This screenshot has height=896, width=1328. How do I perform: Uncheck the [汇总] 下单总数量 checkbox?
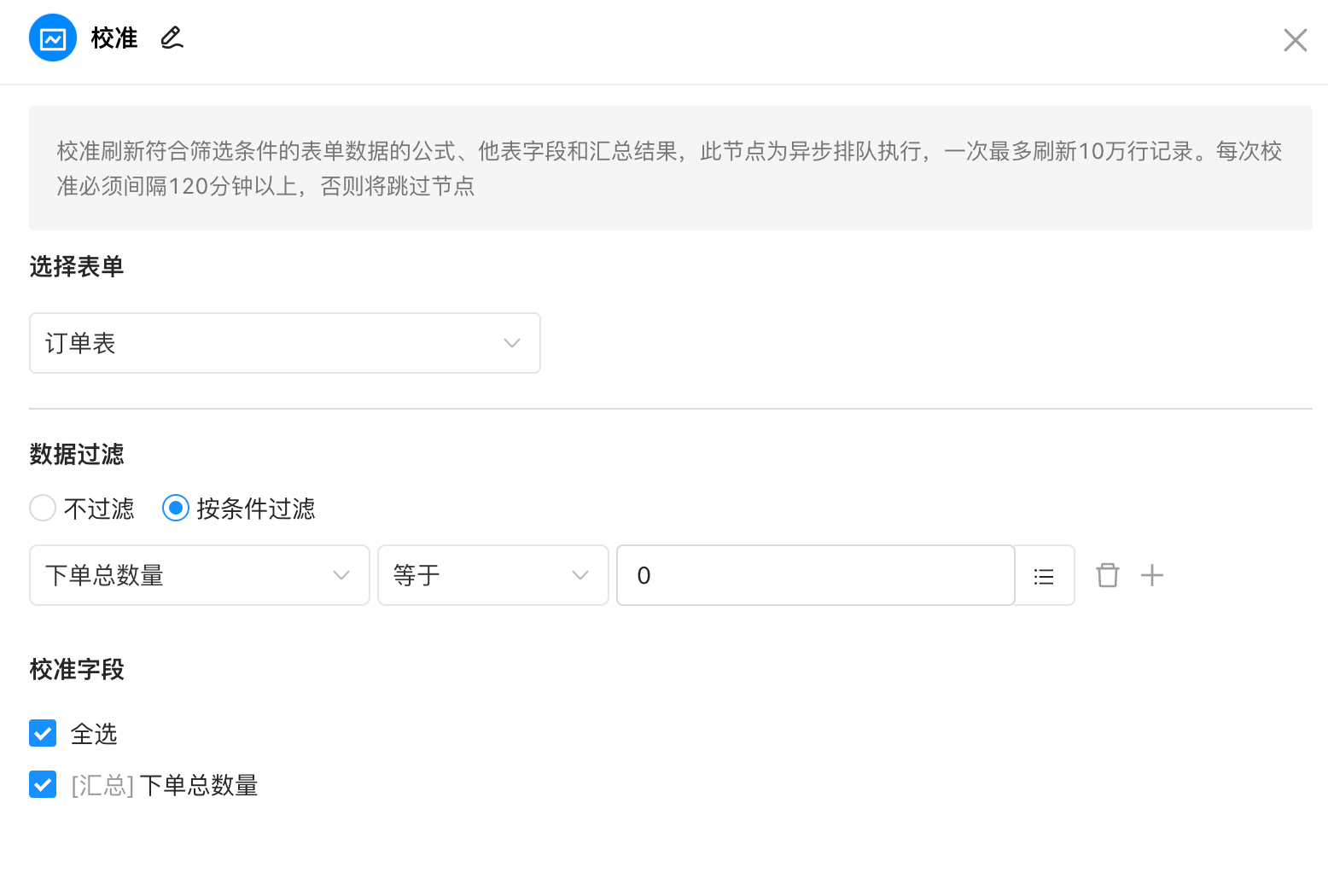click(x=43, y=784)
